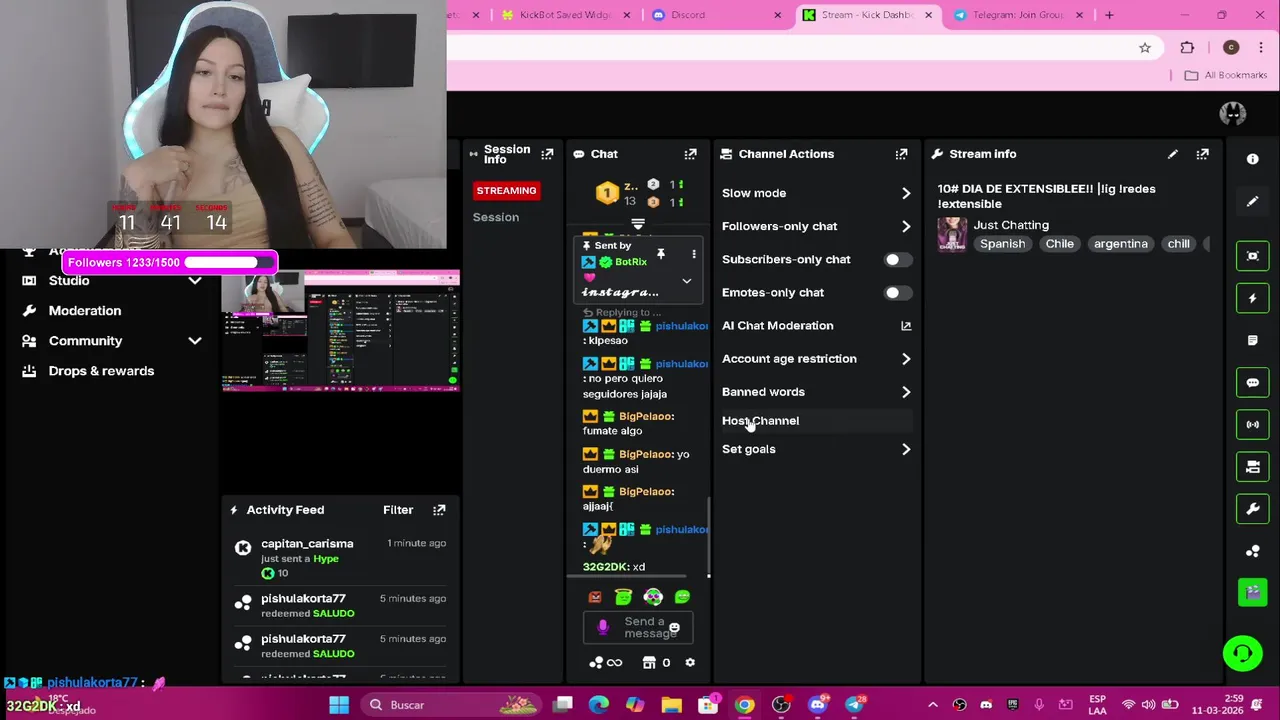This screenshot has height=720, width=1280.
Task: Open pinned message options menu
Action: pos(693,254)
